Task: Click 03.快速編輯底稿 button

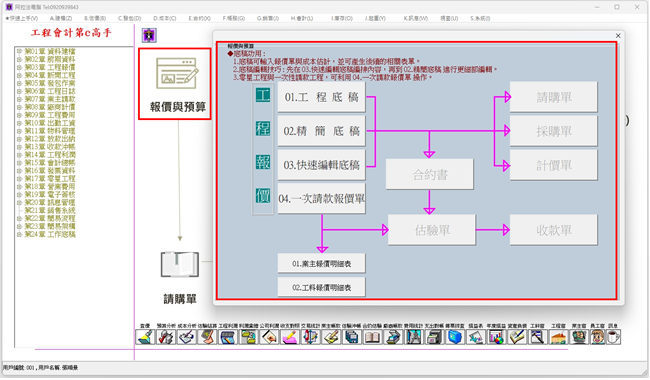Action: pyautogui.click(x=321, y=165)
